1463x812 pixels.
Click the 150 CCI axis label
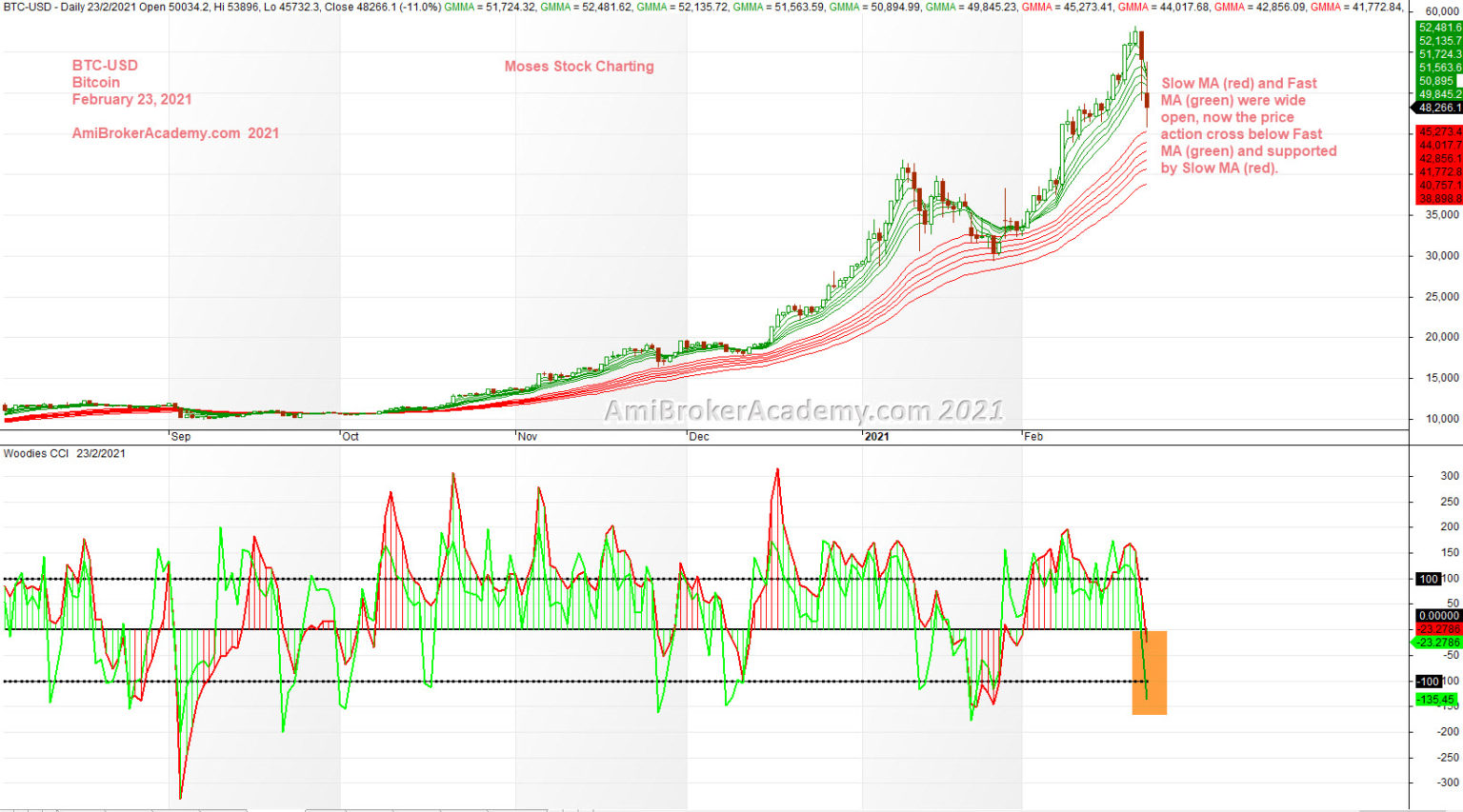(1450, 552)
